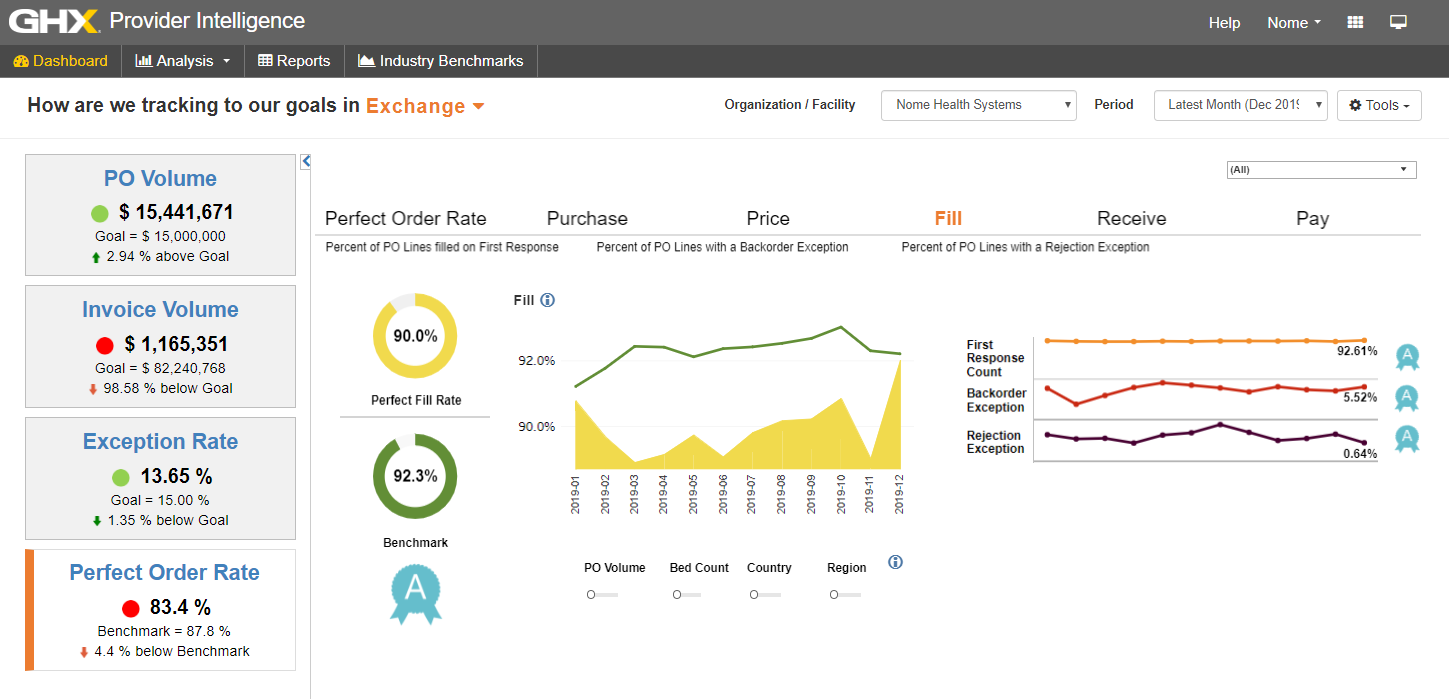The height and width of the screenshot is (699, 1449).
Task: Open the Organization / Facility dropdown
Action: [x=978, y=105]
